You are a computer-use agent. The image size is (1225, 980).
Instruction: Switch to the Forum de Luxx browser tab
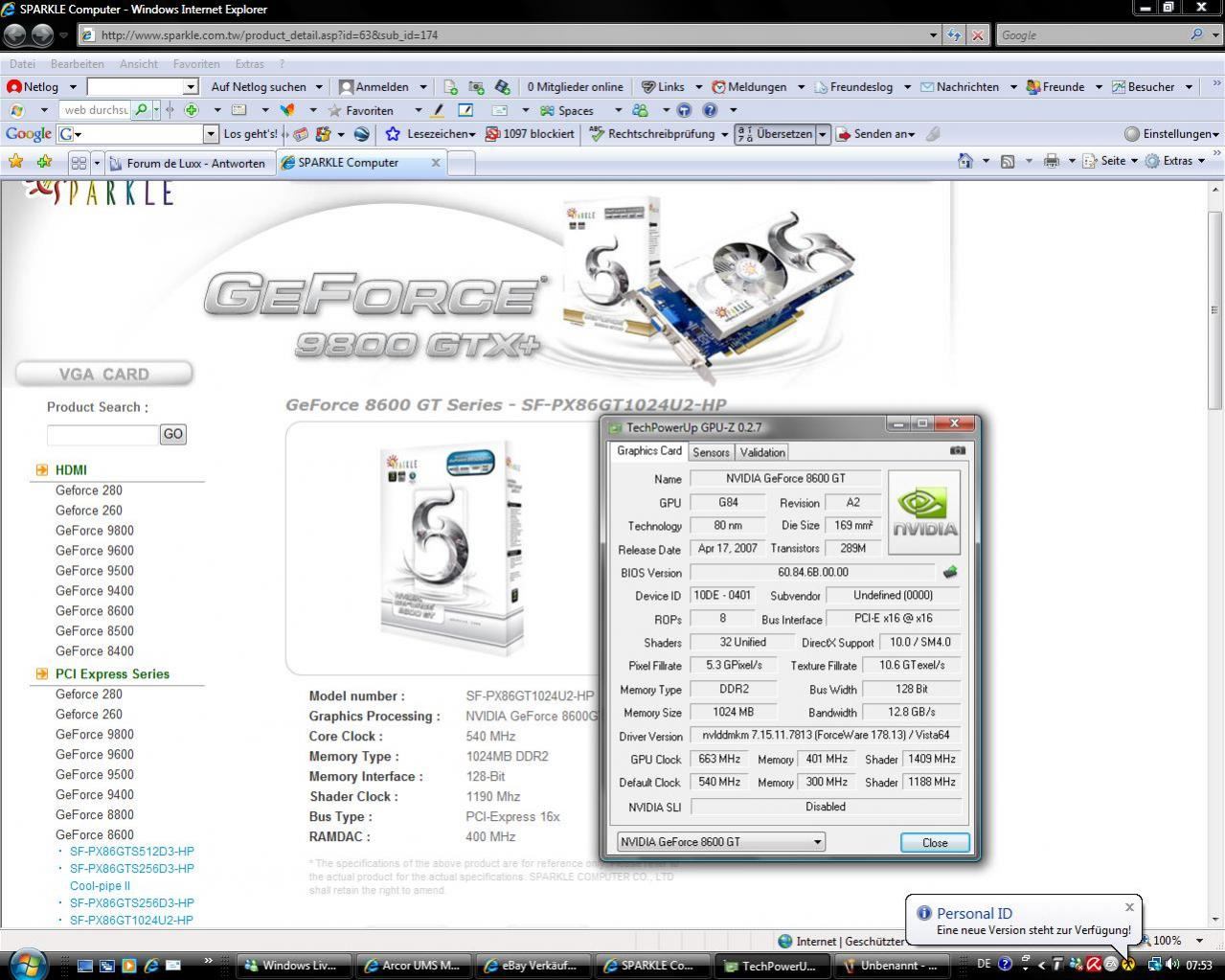[x=189, y=163]
